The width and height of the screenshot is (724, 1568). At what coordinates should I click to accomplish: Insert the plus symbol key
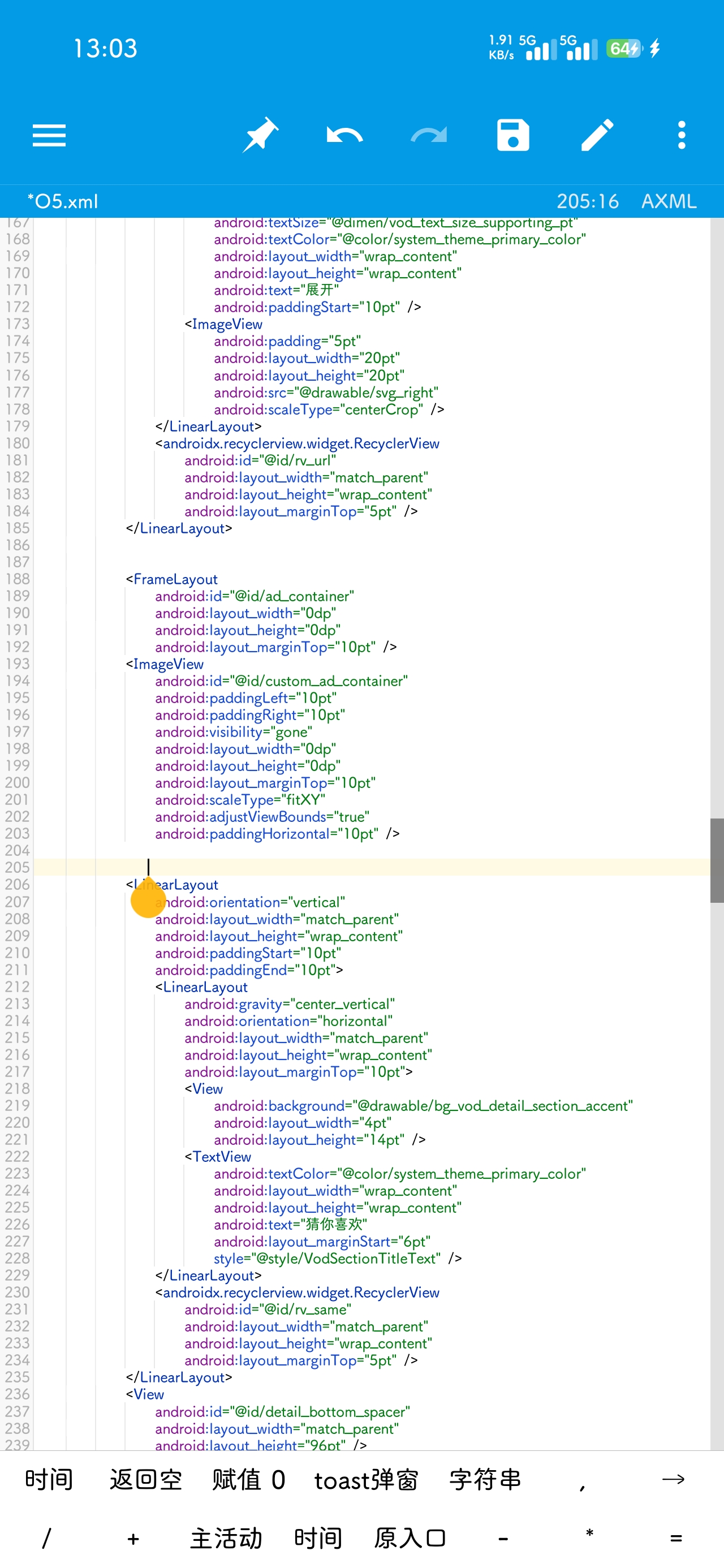tap(133, 1539)
